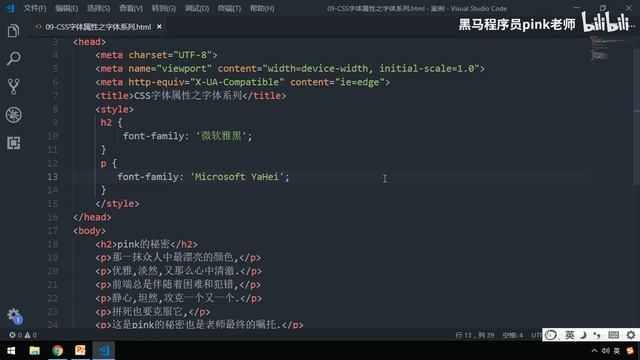Click the opening <body> tag

click(x=89, y=231)
